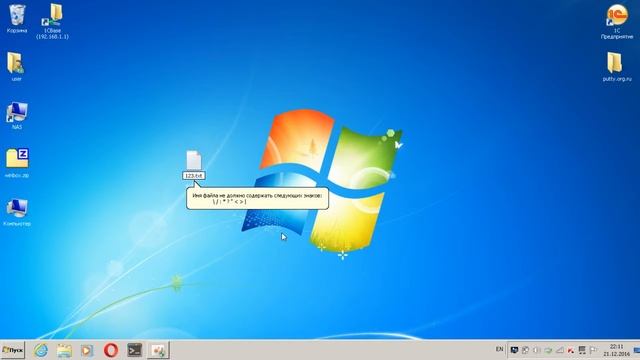
Task: Open the Корзина recycle bin icon
Action: point(17,18)
